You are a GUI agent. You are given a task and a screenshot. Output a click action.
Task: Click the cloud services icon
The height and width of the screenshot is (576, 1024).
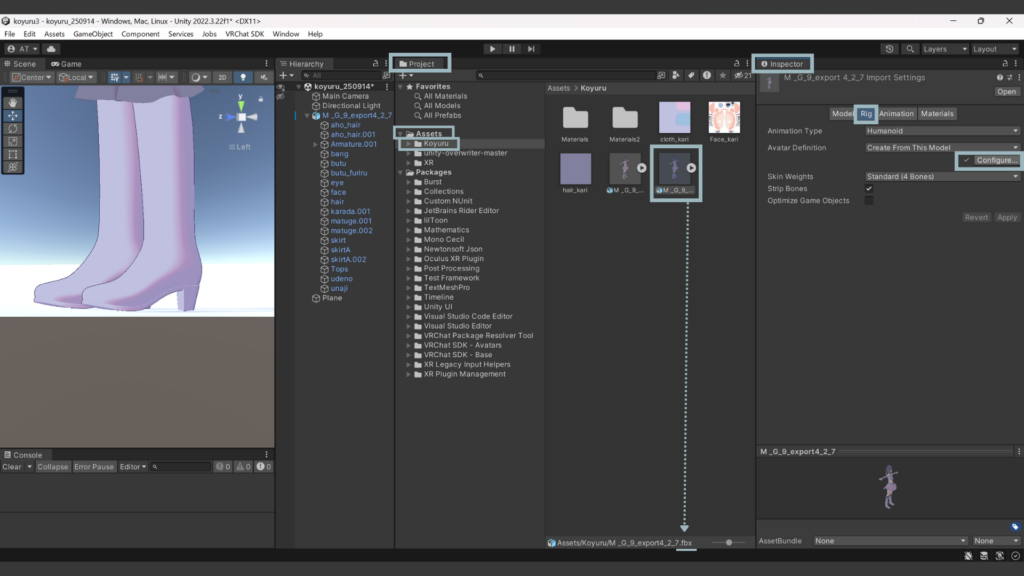(x=51, y=49)
